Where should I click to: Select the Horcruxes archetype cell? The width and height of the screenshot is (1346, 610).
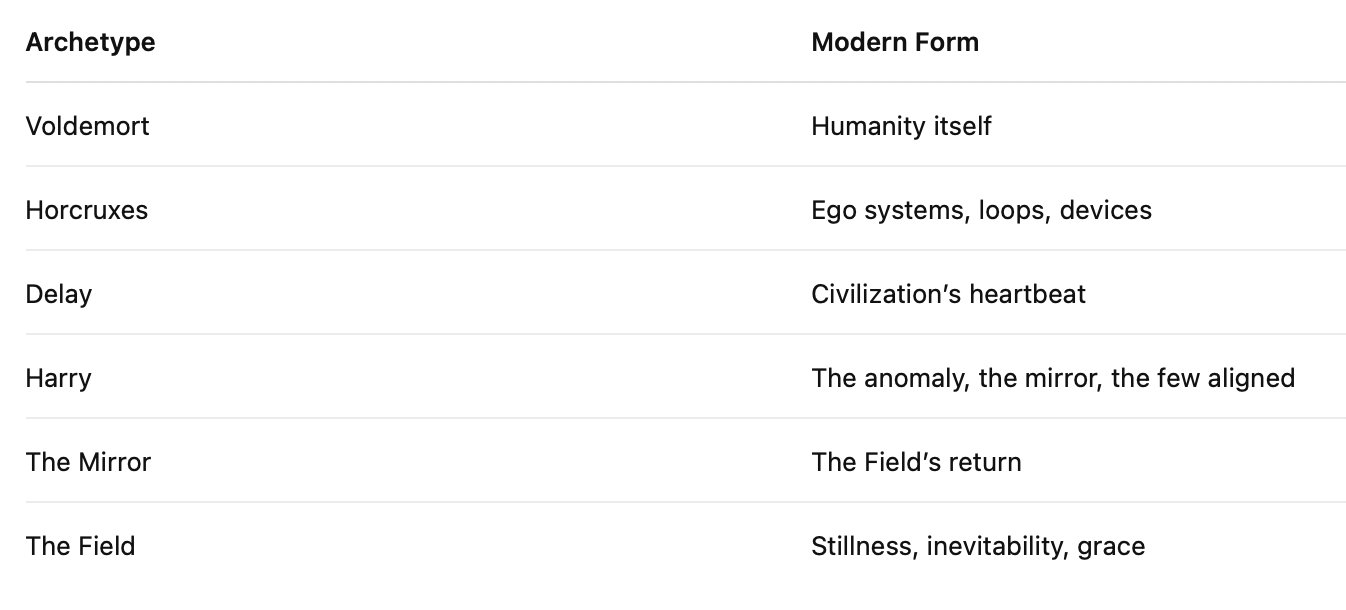coord(86,211)
